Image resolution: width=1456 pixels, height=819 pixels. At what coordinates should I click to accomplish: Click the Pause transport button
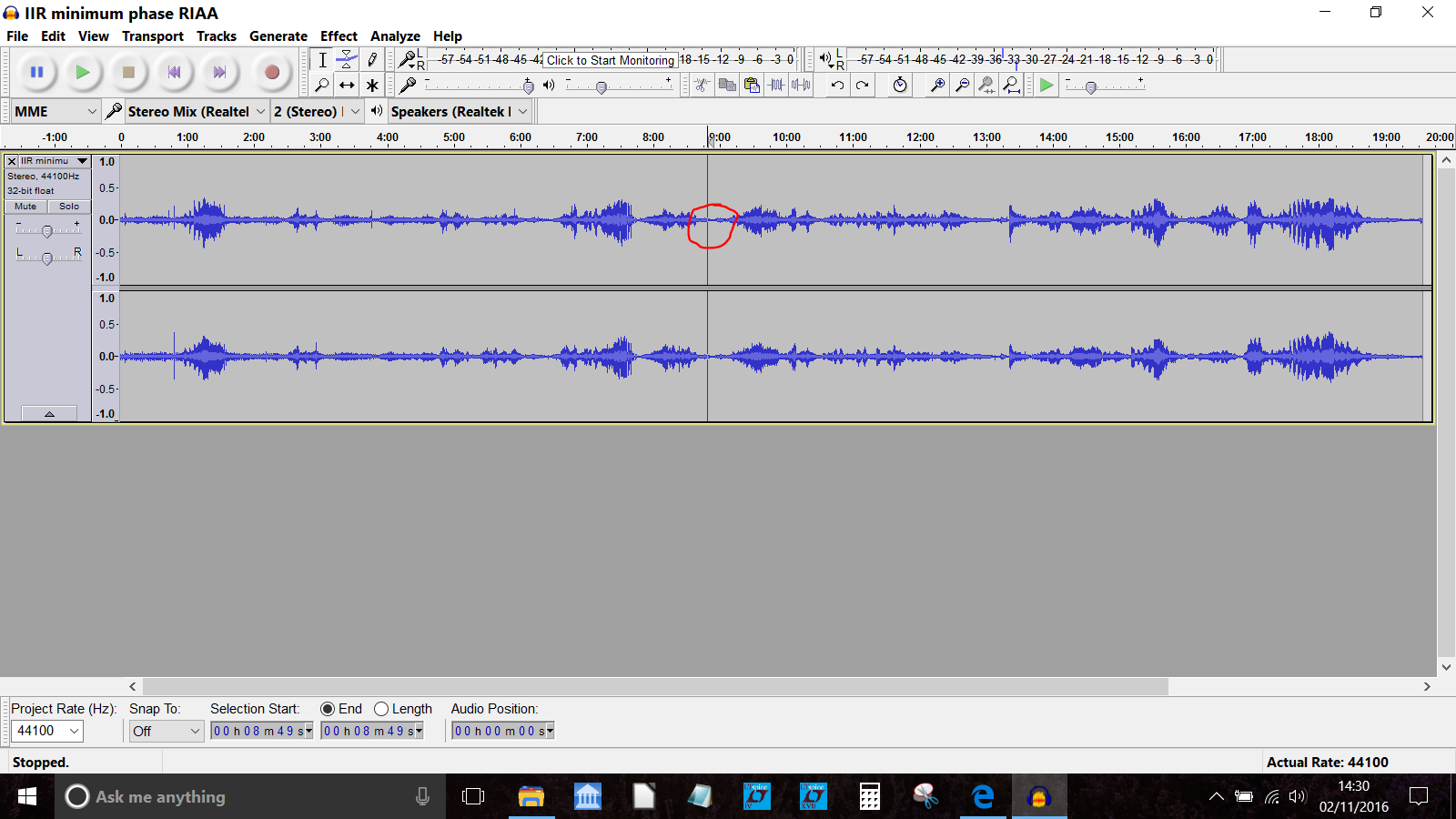(36, 72)
